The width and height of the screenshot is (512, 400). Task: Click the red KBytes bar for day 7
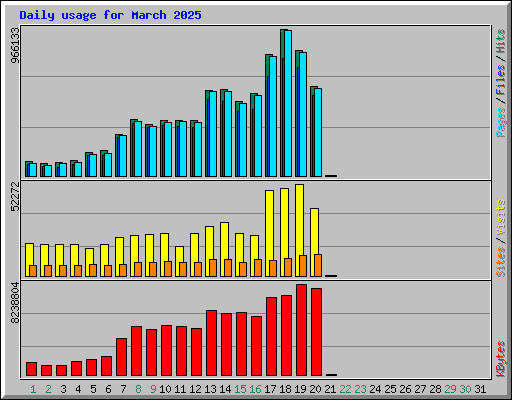coord(121,357)
